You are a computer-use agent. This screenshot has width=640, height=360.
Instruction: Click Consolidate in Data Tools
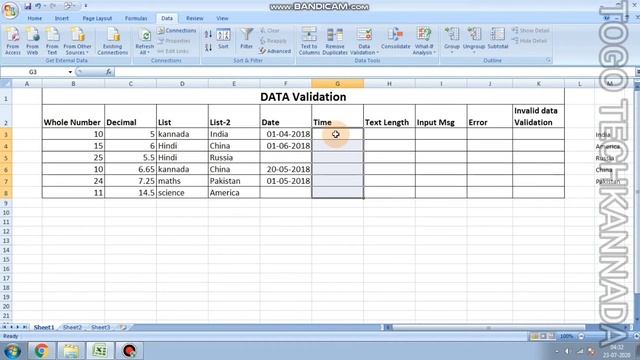pos(396,39)
